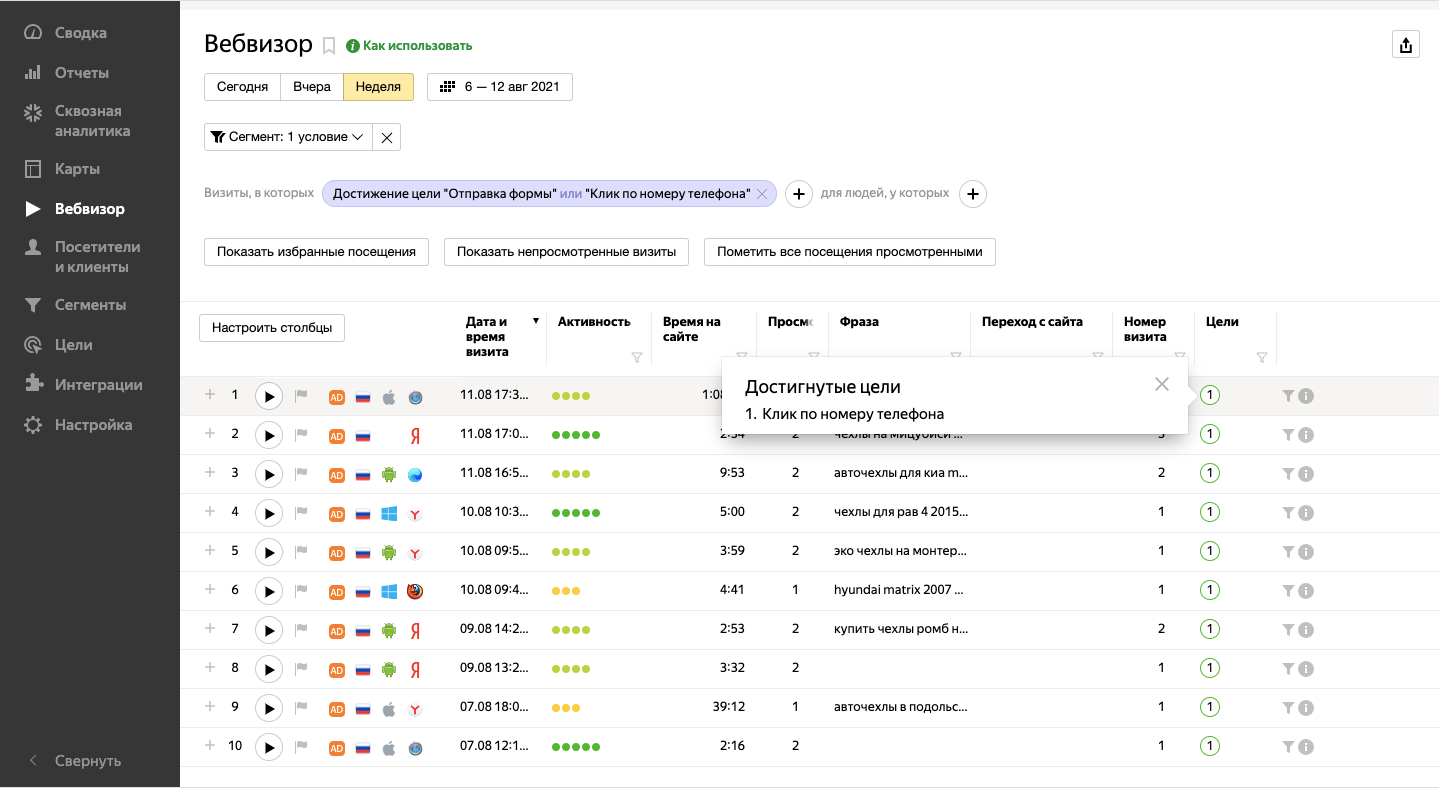Open Цели in the sidebar
The width and height of the screenshot is (1439, 790).
click(74, 345)
